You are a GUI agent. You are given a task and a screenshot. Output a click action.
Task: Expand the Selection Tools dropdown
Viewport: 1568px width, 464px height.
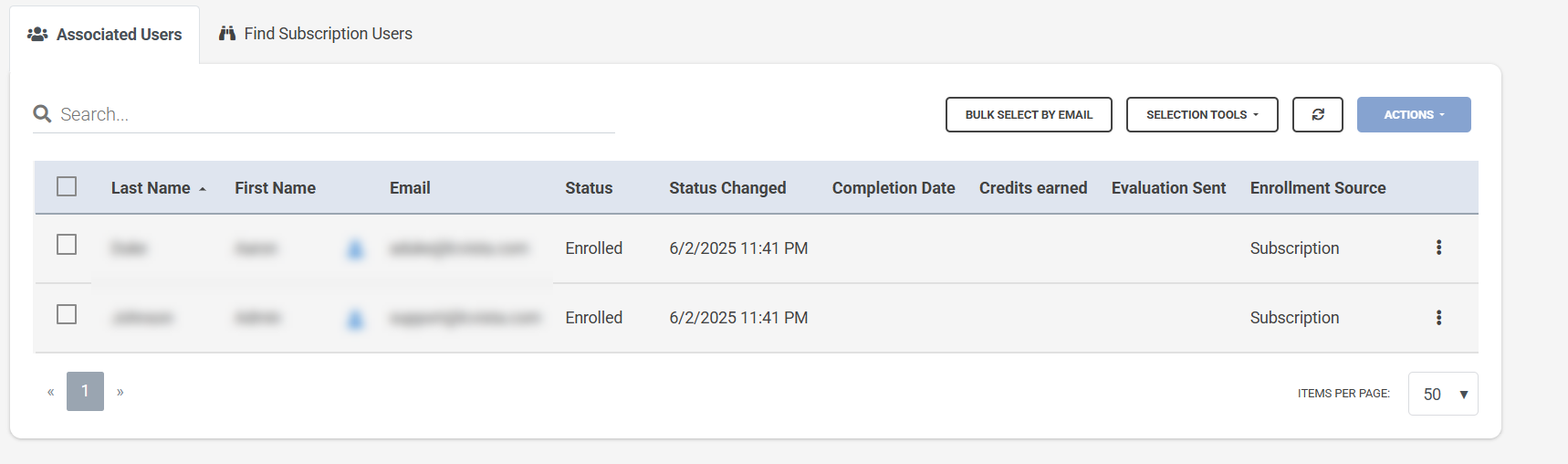[1201, 115]
